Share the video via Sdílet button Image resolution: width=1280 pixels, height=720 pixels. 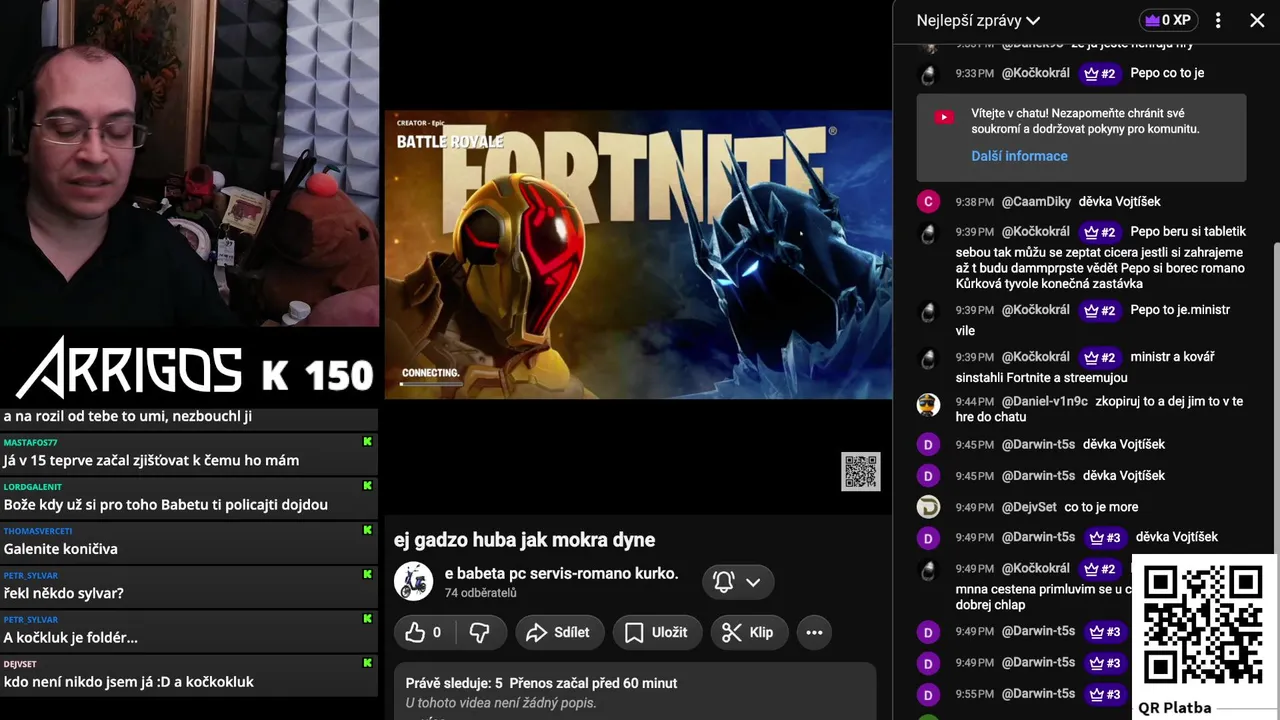[x=558, y=632]
